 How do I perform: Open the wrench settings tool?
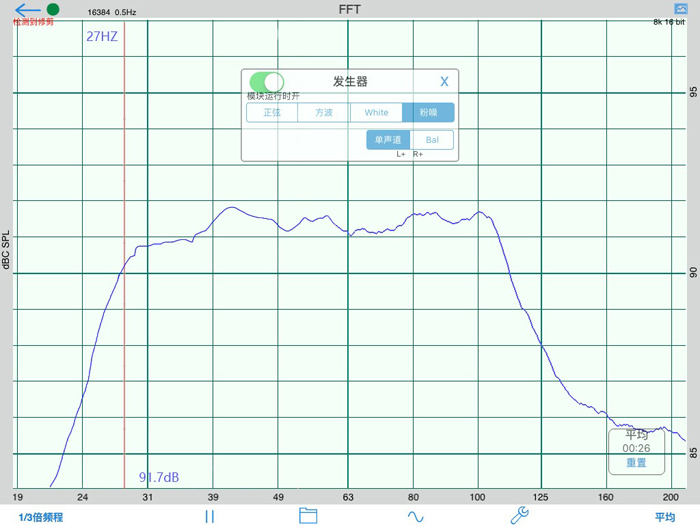519,516
